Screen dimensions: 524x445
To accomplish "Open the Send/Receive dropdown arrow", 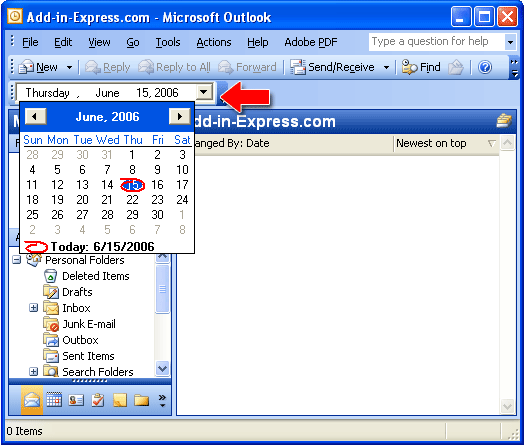I will (386, 67).
